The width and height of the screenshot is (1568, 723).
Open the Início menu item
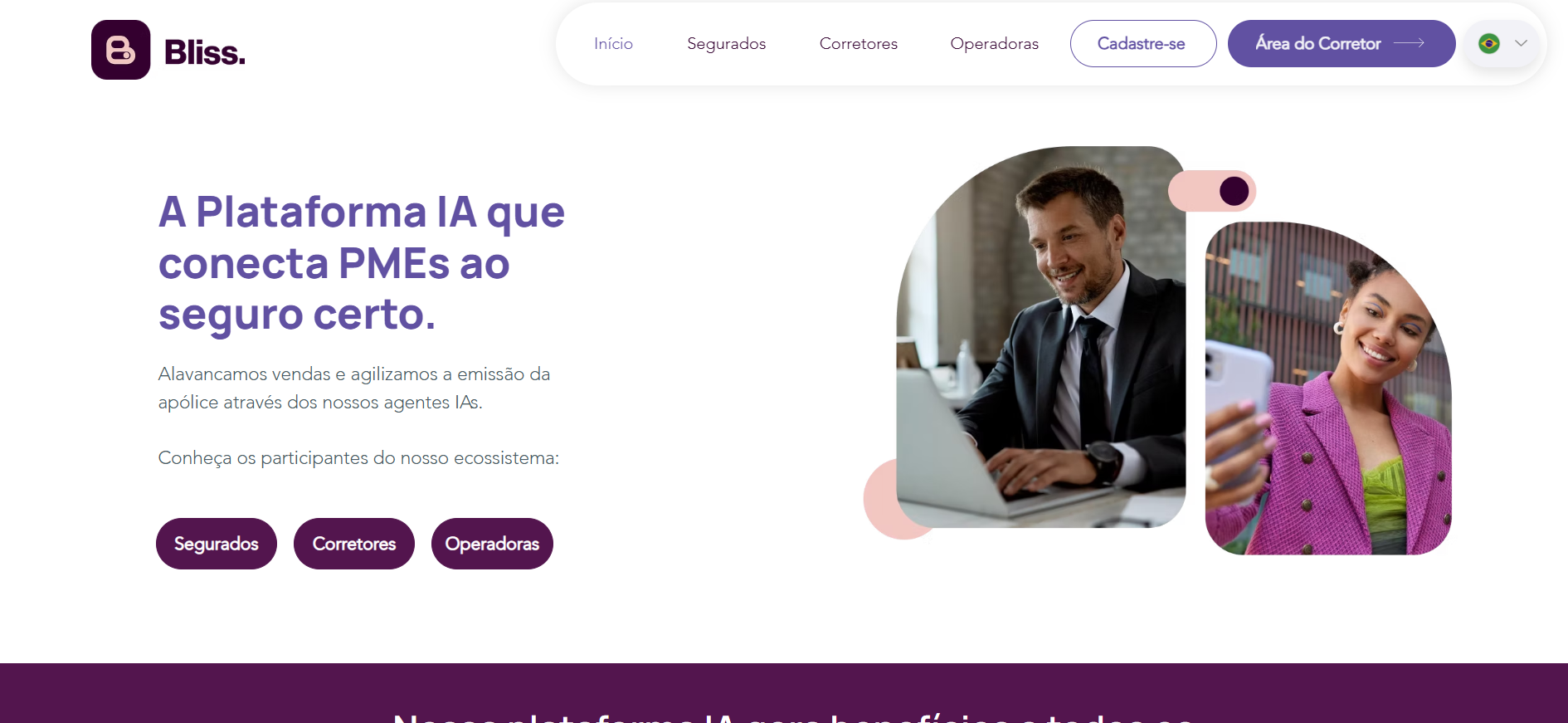coord(613,43)
